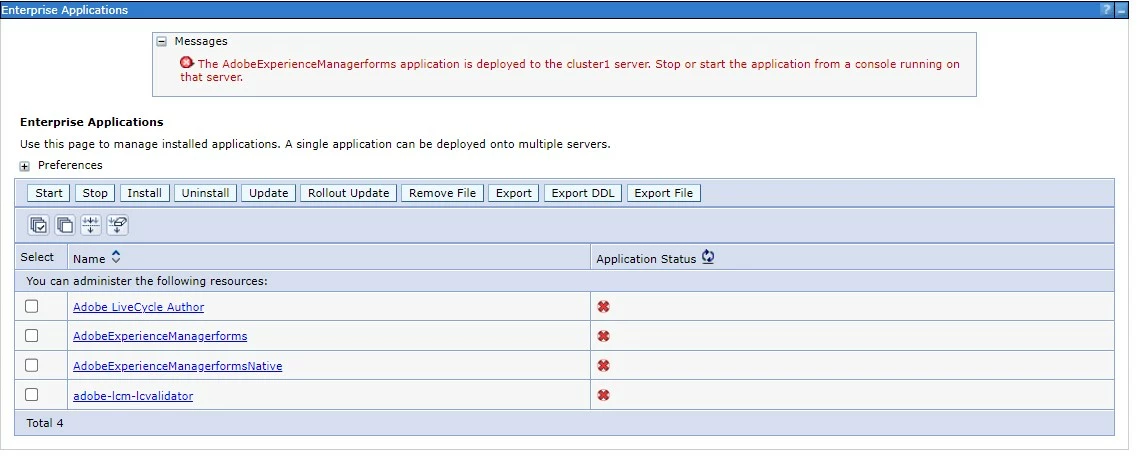Click the Uninstall button
This screenshot has height=466, width=1146.
click(205, 193)
